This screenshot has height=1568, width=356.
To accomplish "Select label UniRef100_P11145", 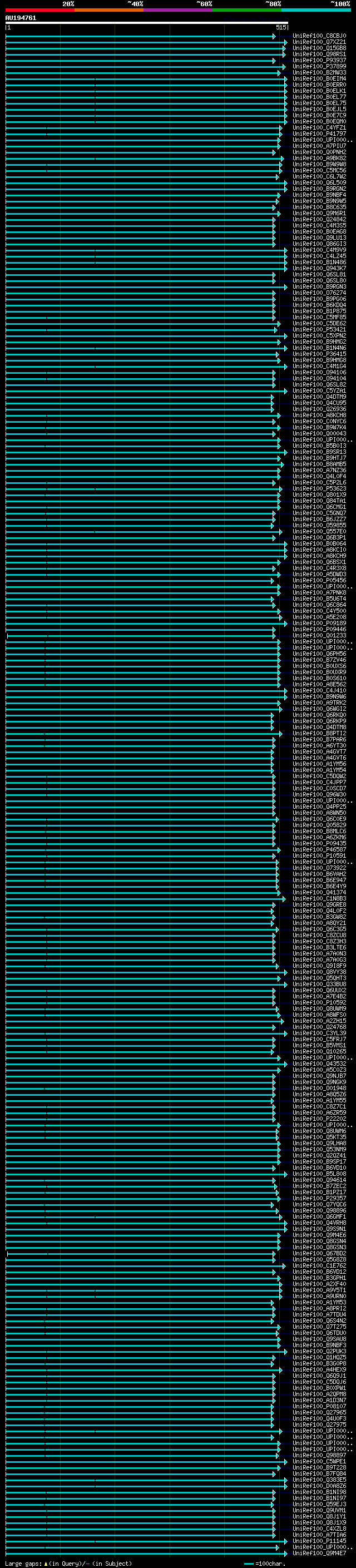I will pos(319,1542).
